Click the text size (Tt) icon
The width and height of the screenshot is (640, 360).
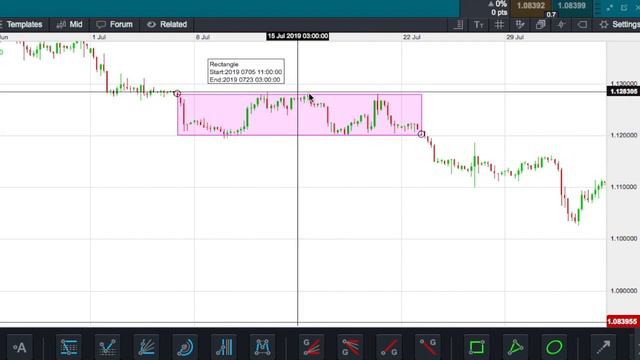478,25
